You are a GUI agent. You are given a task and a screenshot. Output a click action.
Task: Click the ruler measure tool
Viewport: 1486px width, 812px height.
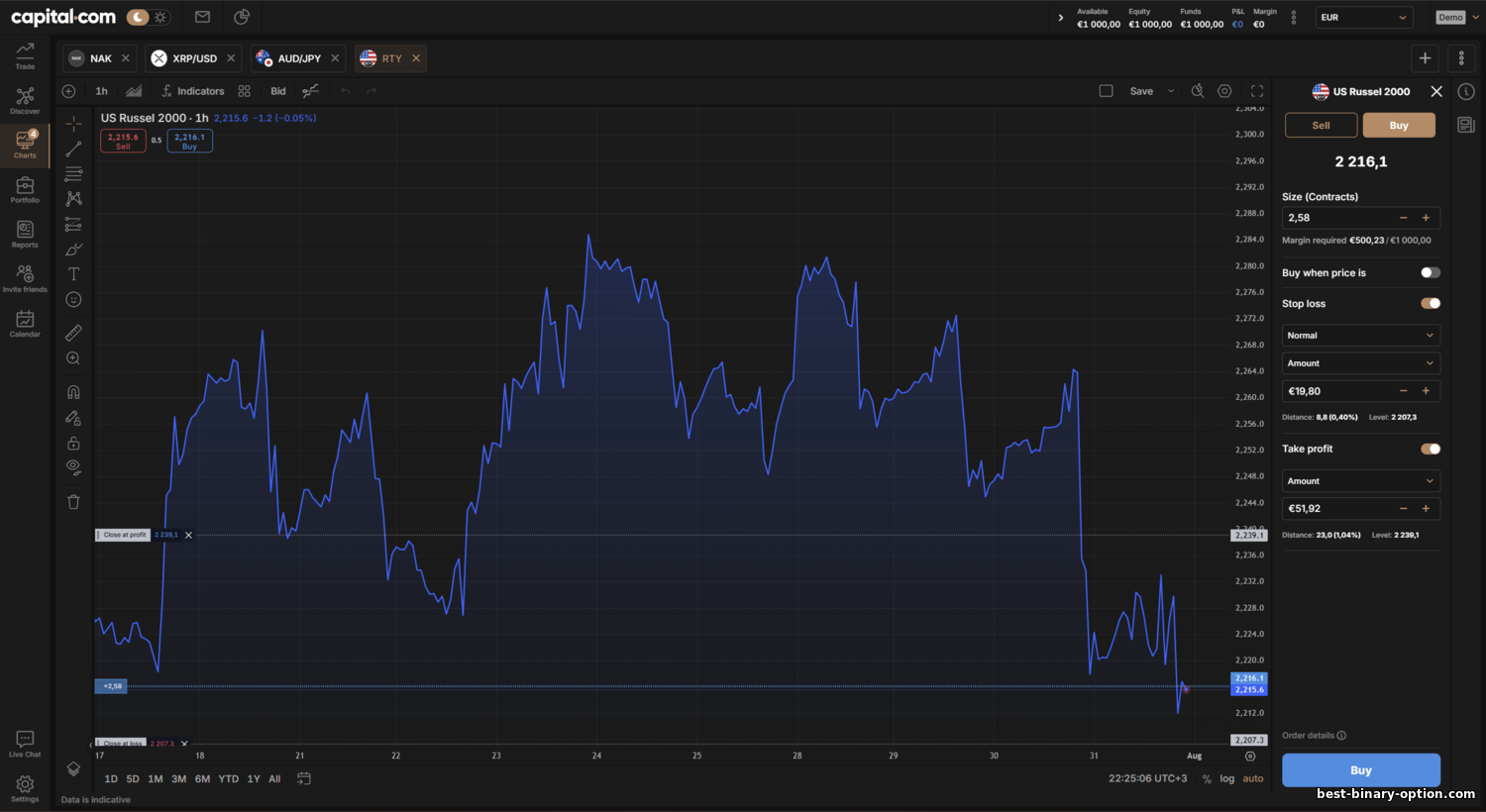coord(73,333)
